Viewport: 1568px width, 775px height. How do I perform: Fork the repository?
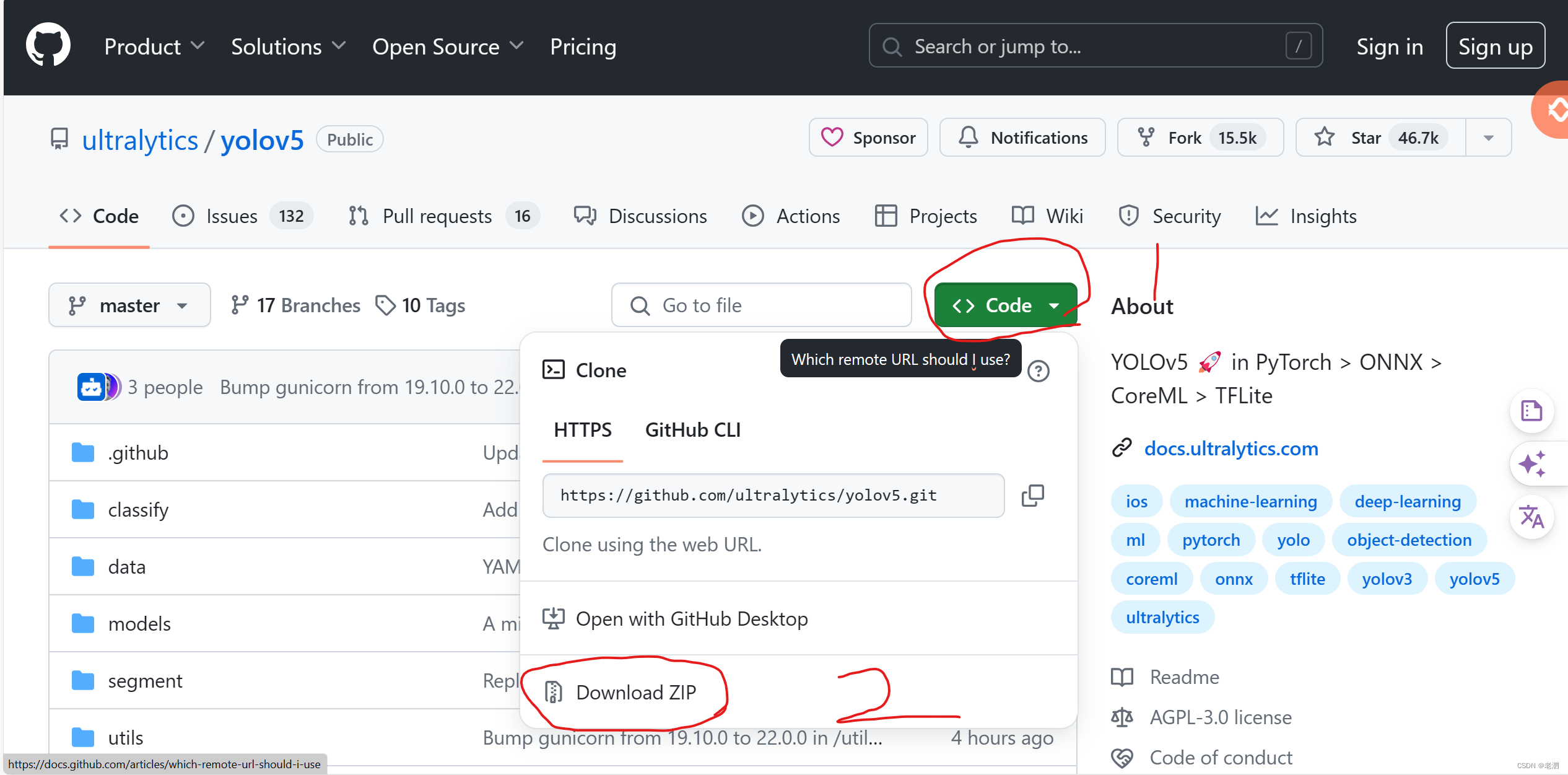tap(1200, 138)
